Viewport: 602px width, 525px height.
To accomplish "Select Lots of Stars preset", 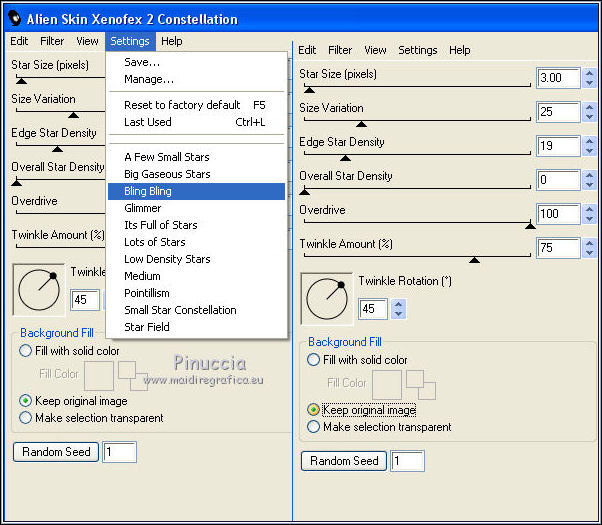I will click(197, 242).
